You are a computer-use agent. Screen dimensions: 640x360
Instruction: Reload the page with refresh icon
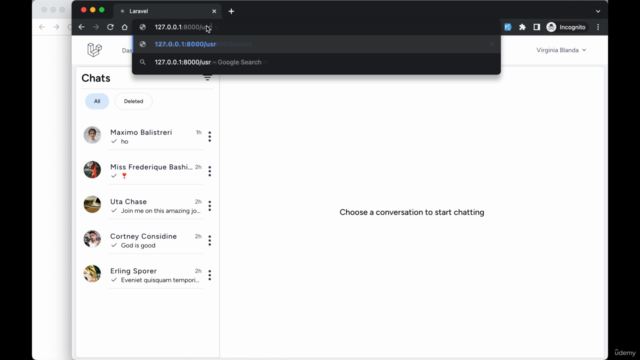110,27
